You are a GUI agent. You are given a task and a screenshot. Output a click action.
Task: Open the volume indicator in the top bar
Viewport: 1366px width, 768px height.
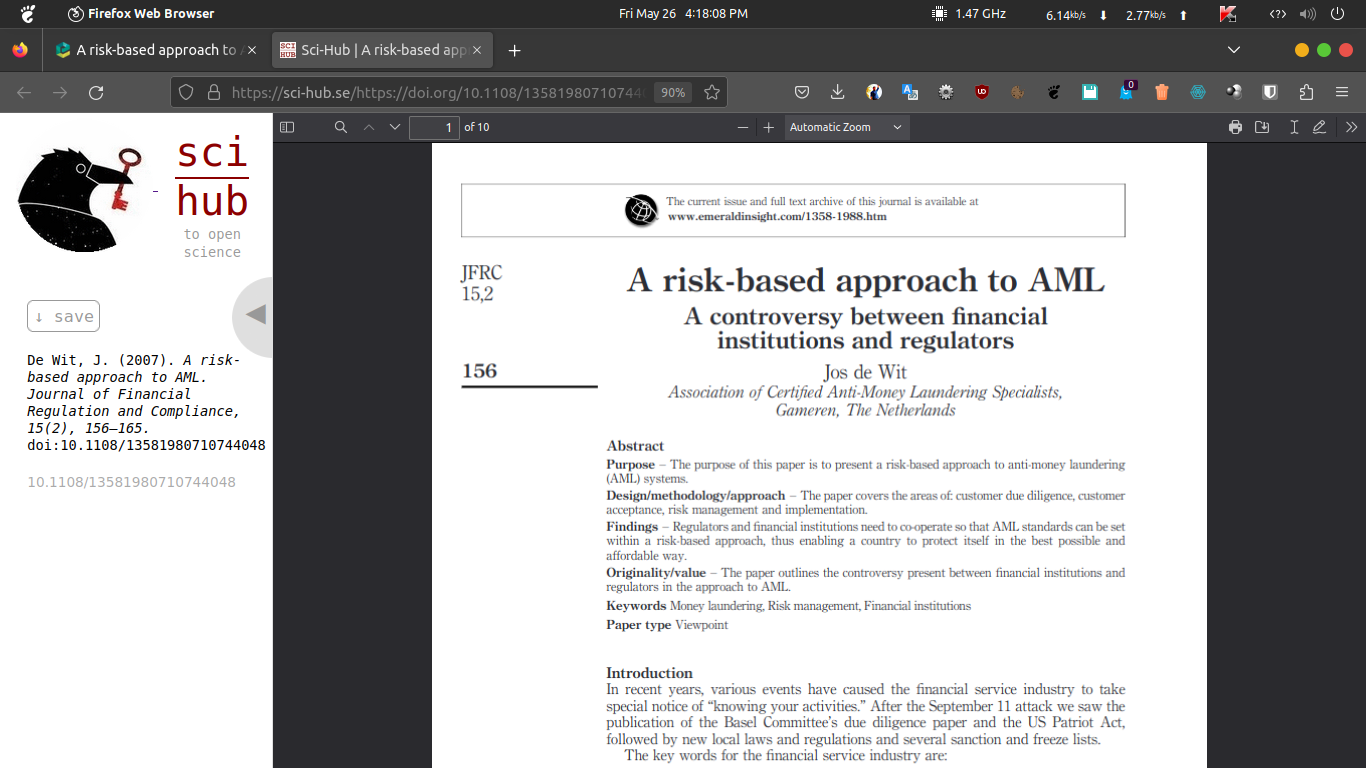click(1307, 14)
